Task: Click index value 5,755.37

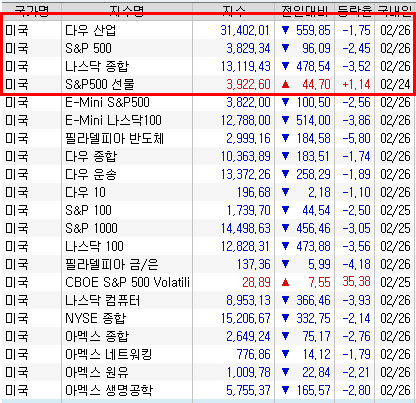Action: pos(248,390)
